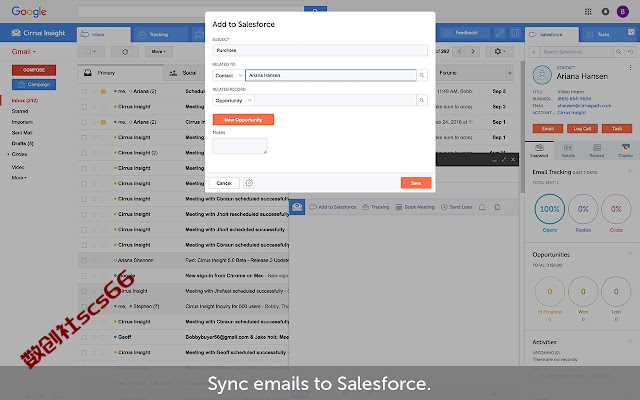Click the Save button in the dialog
Viewport: 640px width, 400px height.
point(416,183)
